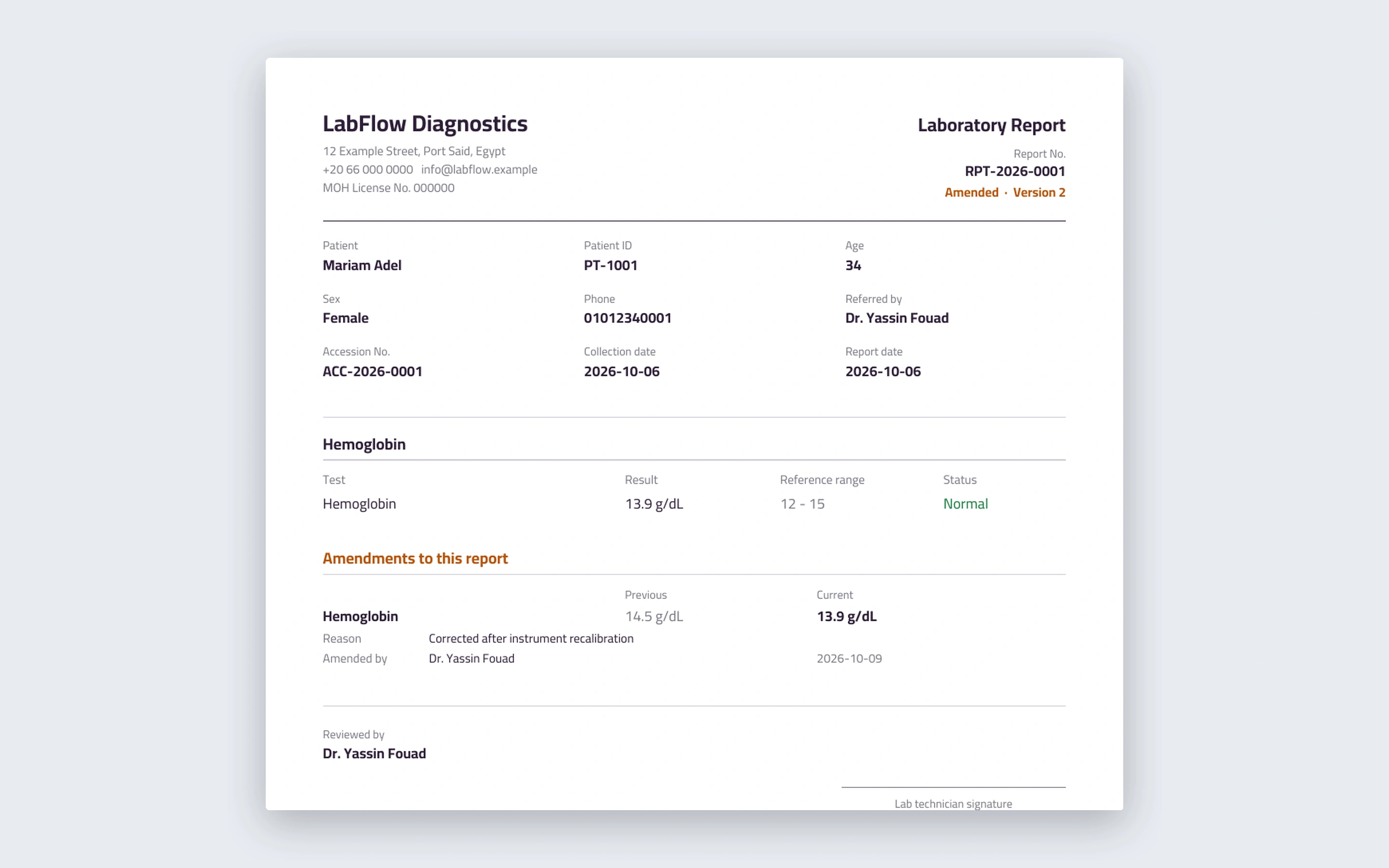Click the LabFlow Diagnostics heading
The width and height of the screenshot is (1389, 868).
tap(425, 124)
